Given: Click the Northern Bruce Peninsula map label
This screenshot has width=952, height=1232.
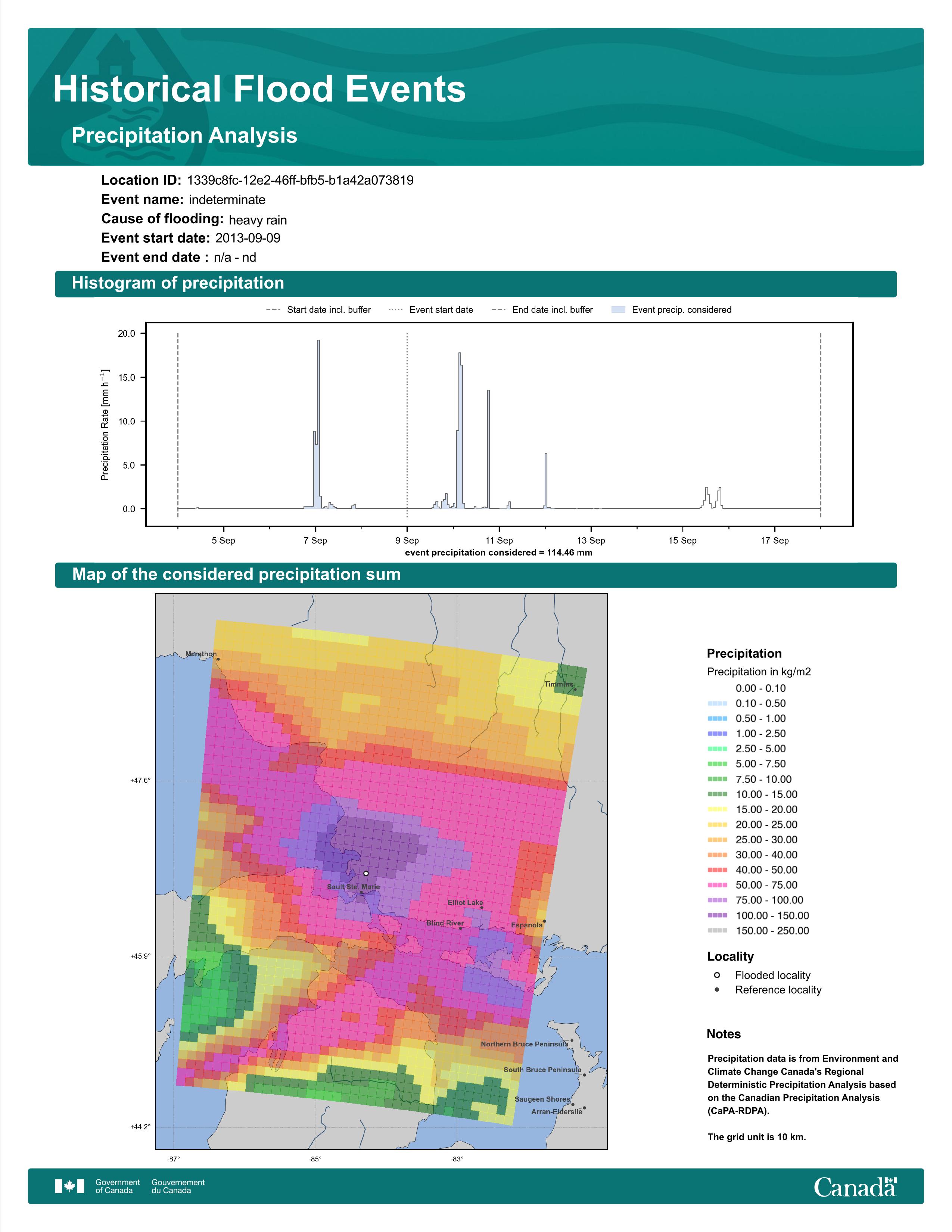Looking at the screenshot, I should pyautogui.click(x=525, y=1044).
